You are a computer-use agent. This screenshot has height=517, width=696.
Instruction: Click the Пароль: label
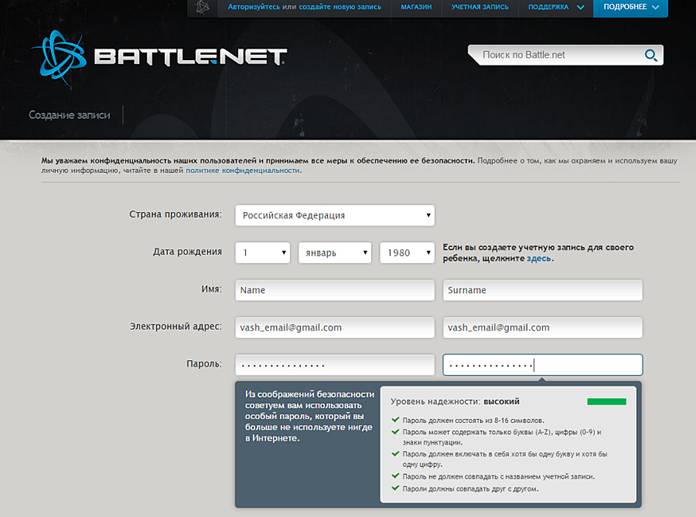click(x=204, y=364)
